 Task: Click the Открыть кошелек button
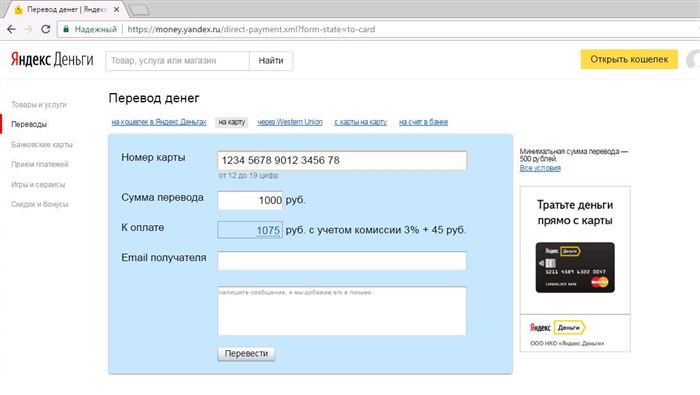[x=629, y=59]
